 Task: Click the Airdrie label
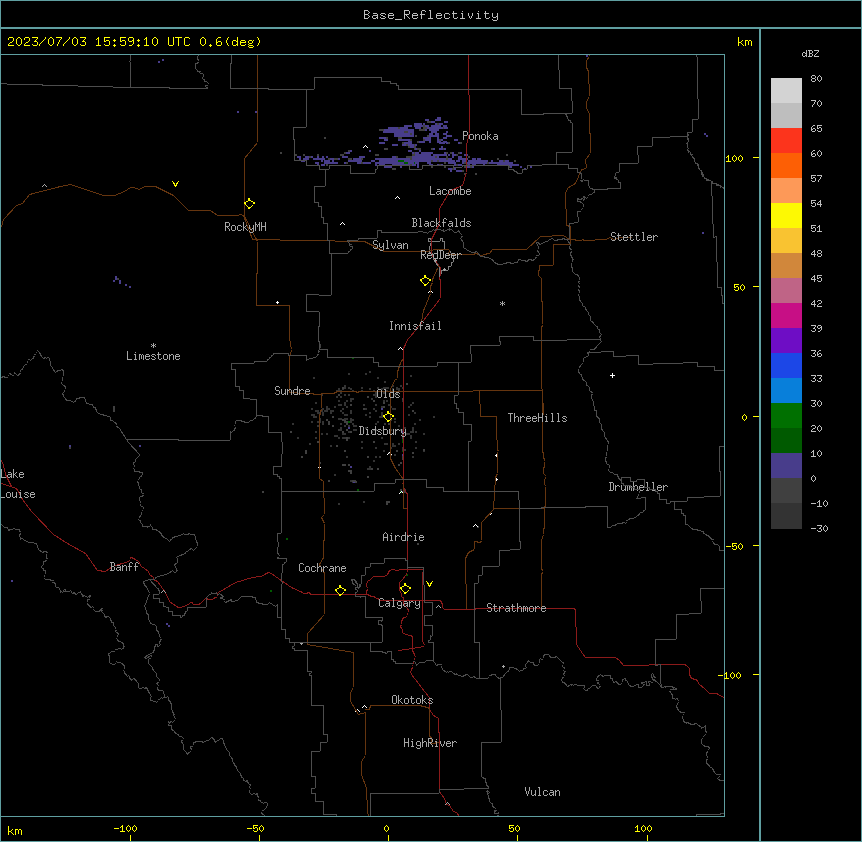point(403,537)
